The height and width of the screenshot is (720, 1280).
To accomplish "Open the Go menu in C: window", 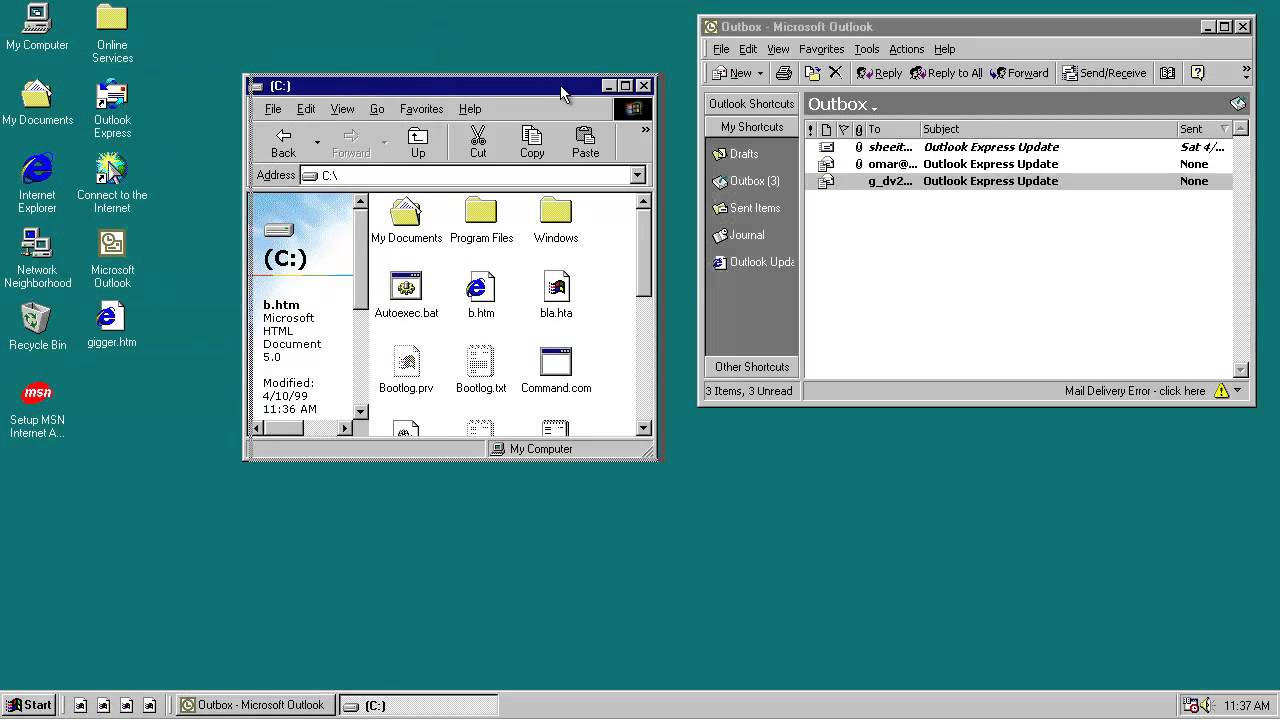I will tap(377, 109).
